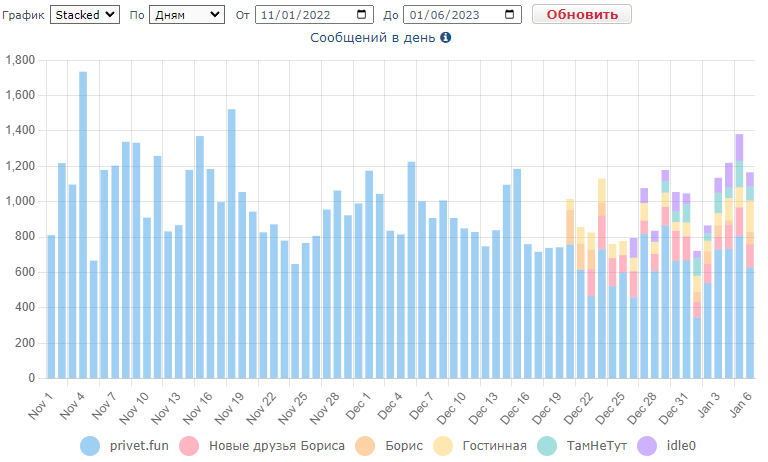This screenshot has width=768, height=462.
Task: Click the idle0 legend label
Action: pos(681,446)
